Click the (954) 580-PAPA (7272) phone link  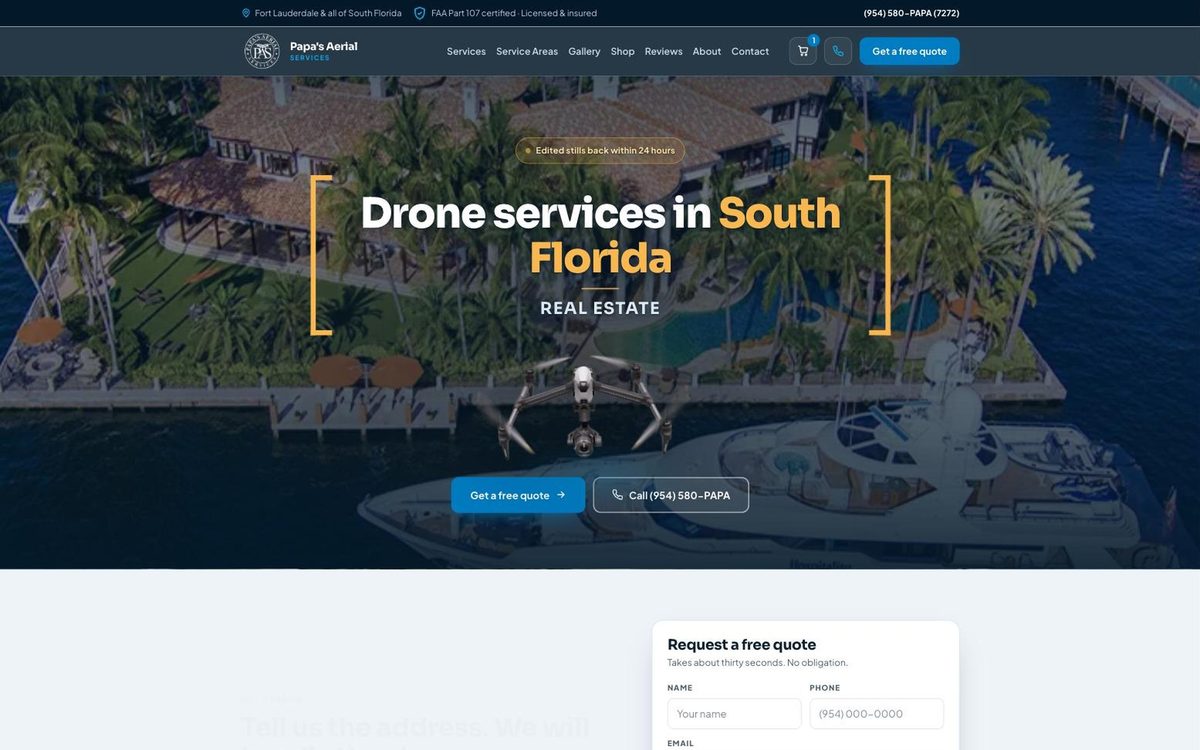911,13
